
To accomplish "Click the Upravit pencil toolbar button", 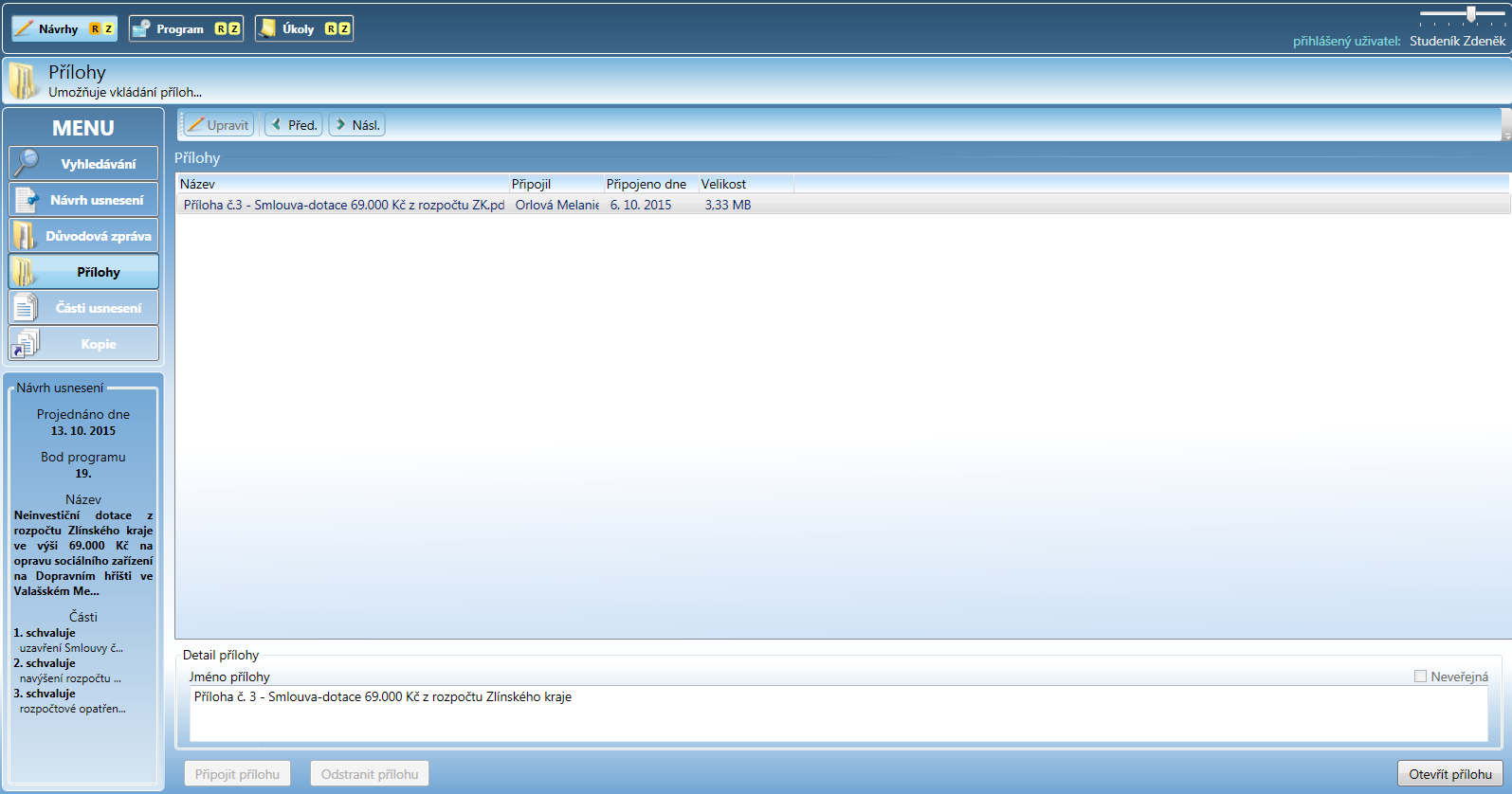I will tap(219, 125).
